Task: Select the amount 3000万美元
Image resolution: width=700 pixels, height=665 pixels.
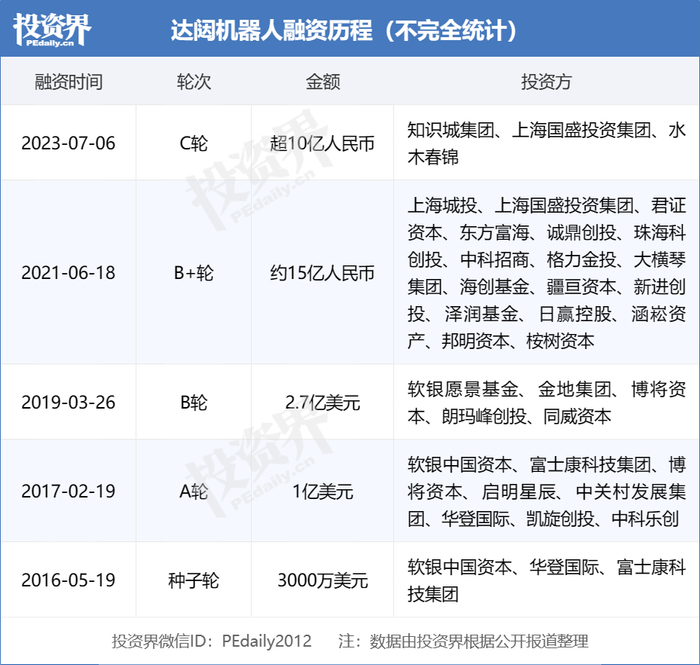Action: 323,580
